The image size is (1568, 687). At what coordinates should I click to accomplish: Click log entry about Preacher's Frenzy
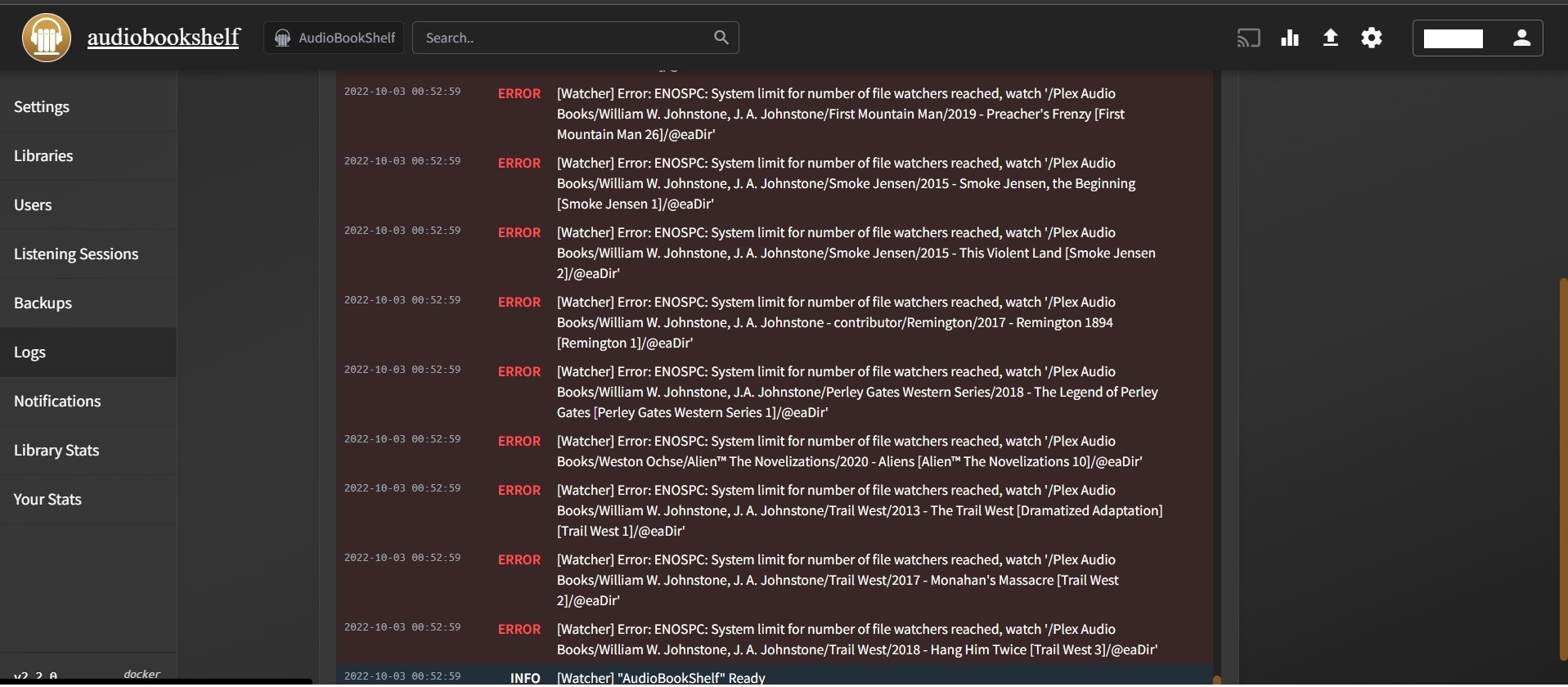(774, 114)
